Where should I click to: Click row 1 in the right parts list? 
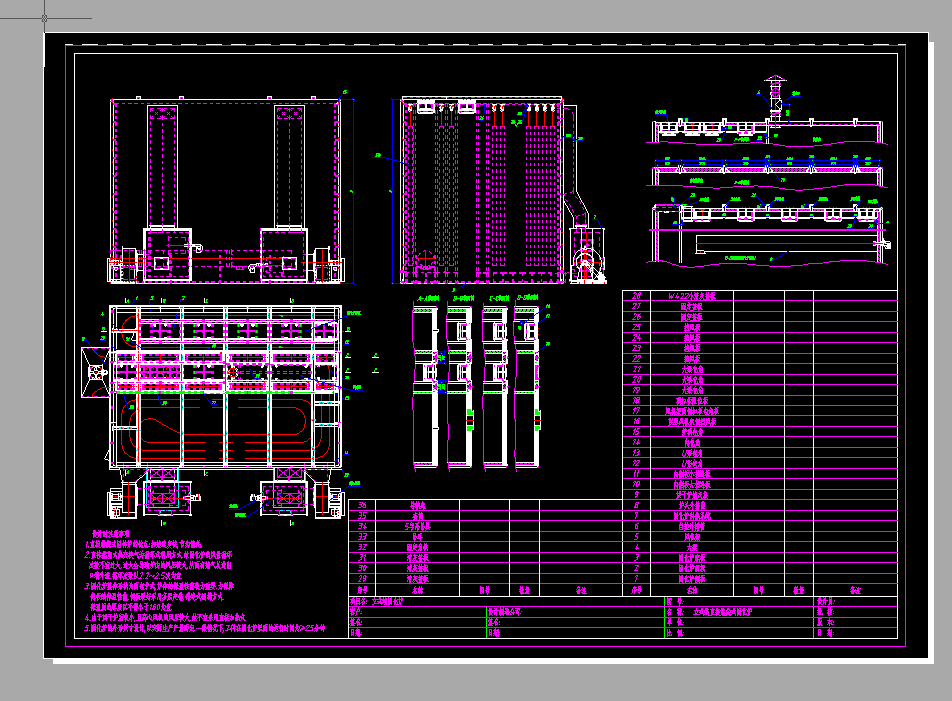[x=691, y=579]
